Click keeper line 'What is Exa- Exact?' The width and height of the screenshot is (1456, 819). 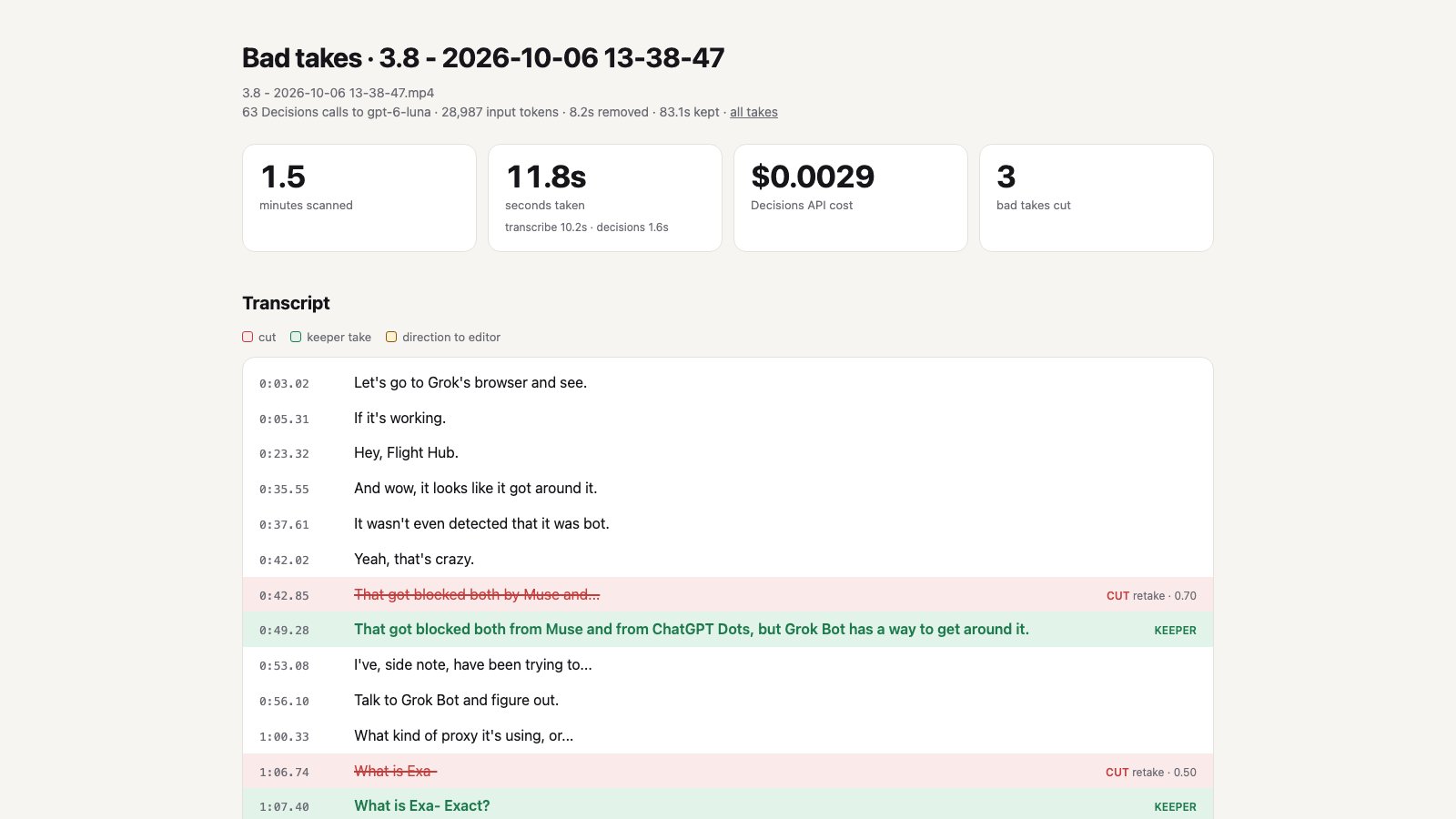tap(422, 805)
